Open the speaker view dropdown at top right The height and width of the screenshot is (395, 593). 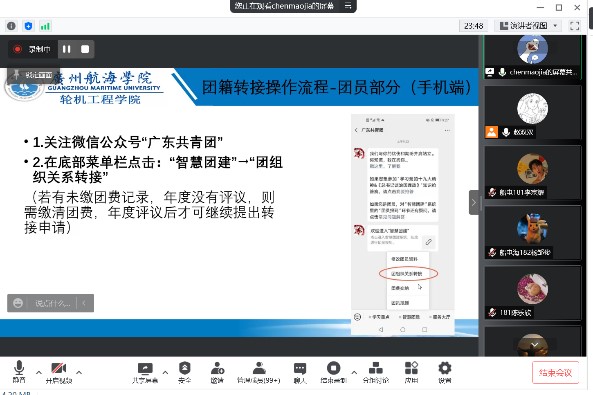point(528,26)
